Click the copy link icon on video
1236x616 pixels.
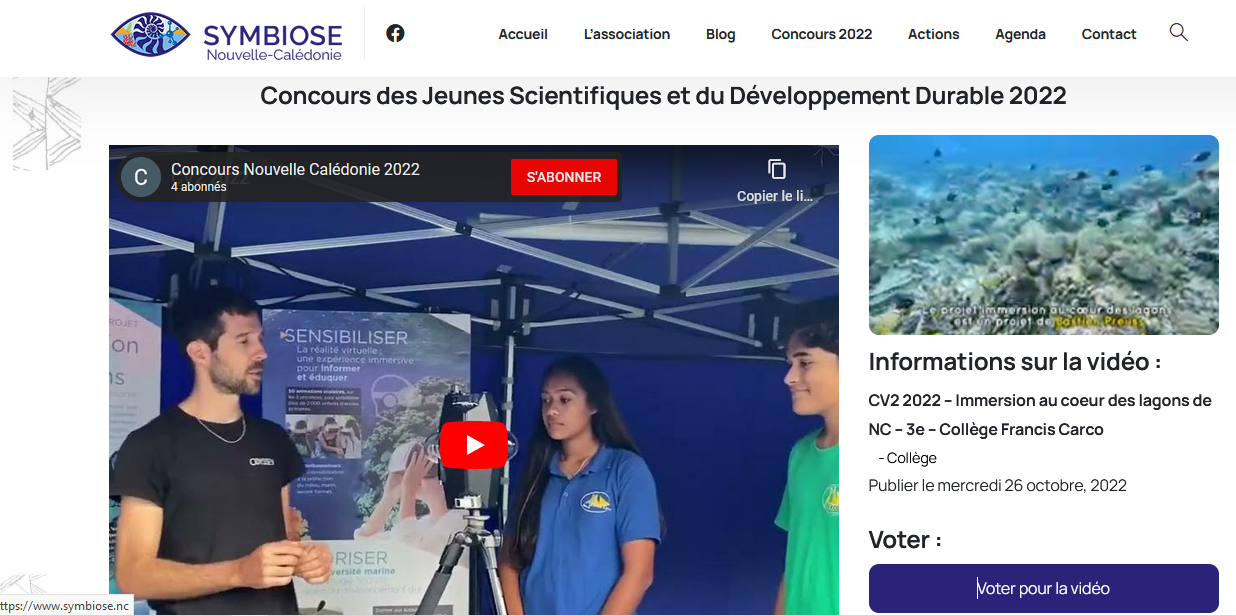pyautogui.click(x=777, y=169)
